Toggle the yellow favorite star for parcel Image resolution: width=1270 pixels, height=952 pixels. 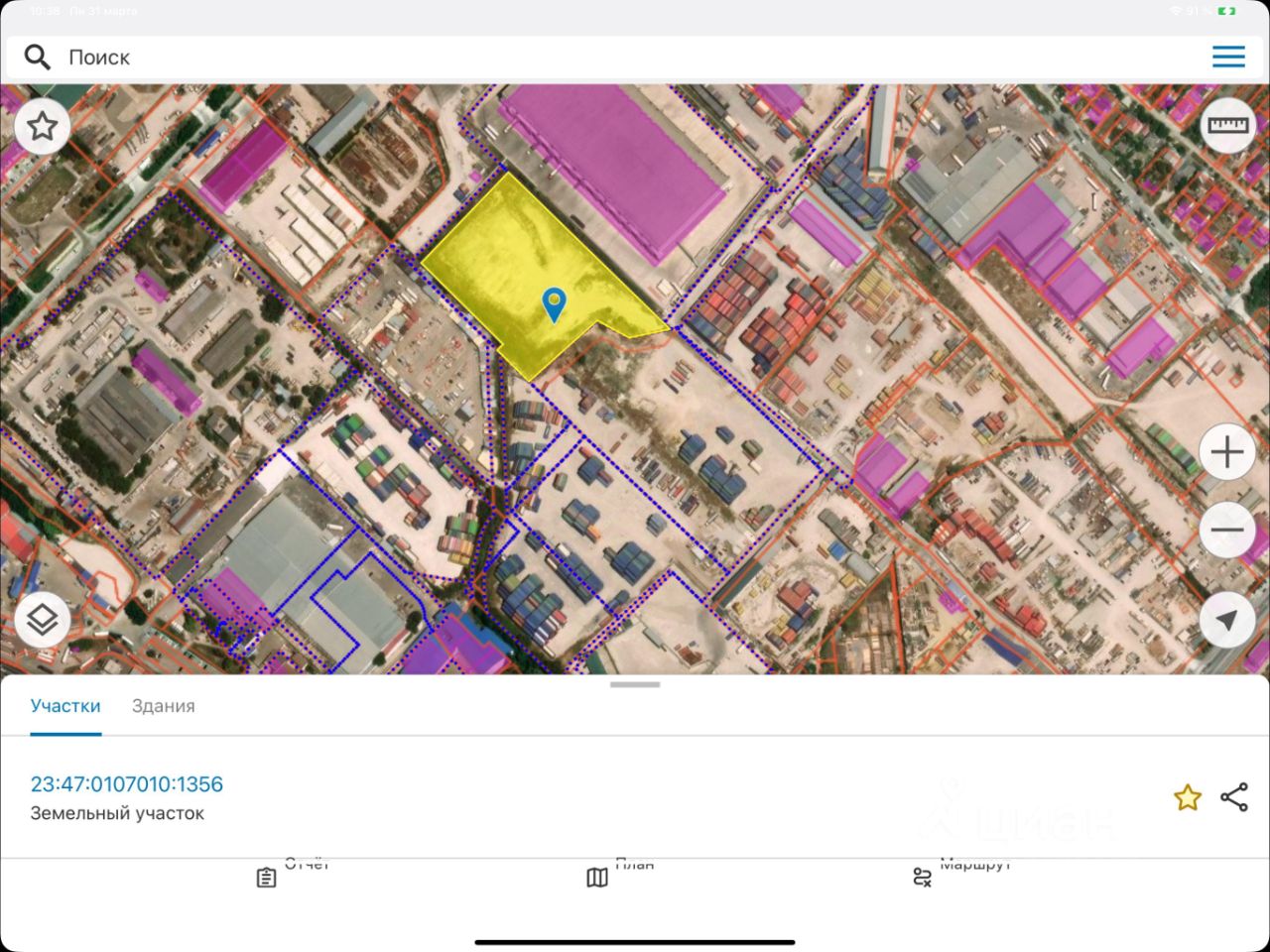[x=1188, y=797]
